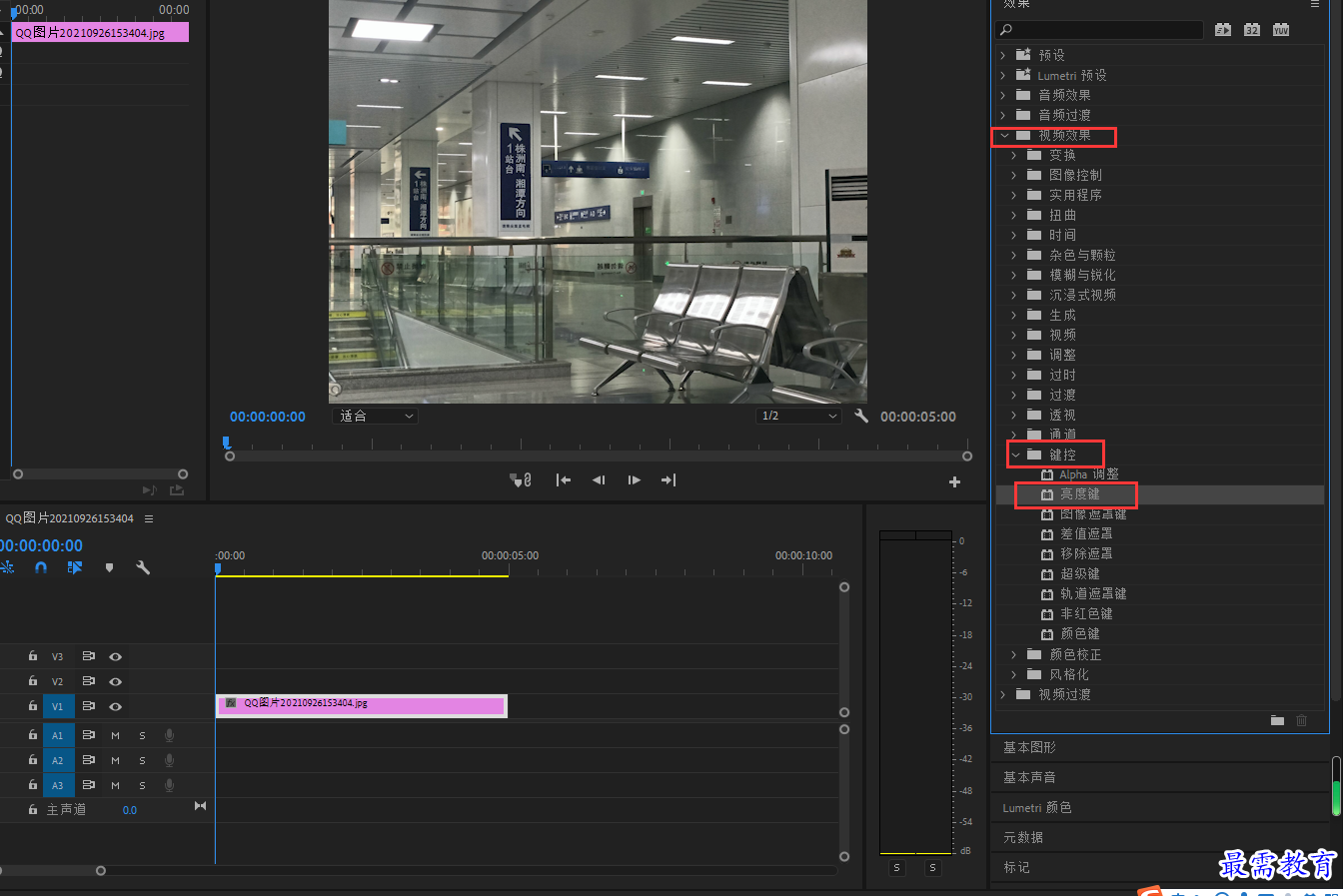1343x896 pixels.
Task: Hide video track V1 with eye toggle
Action: pyautogui.click(x=115, y=706)
